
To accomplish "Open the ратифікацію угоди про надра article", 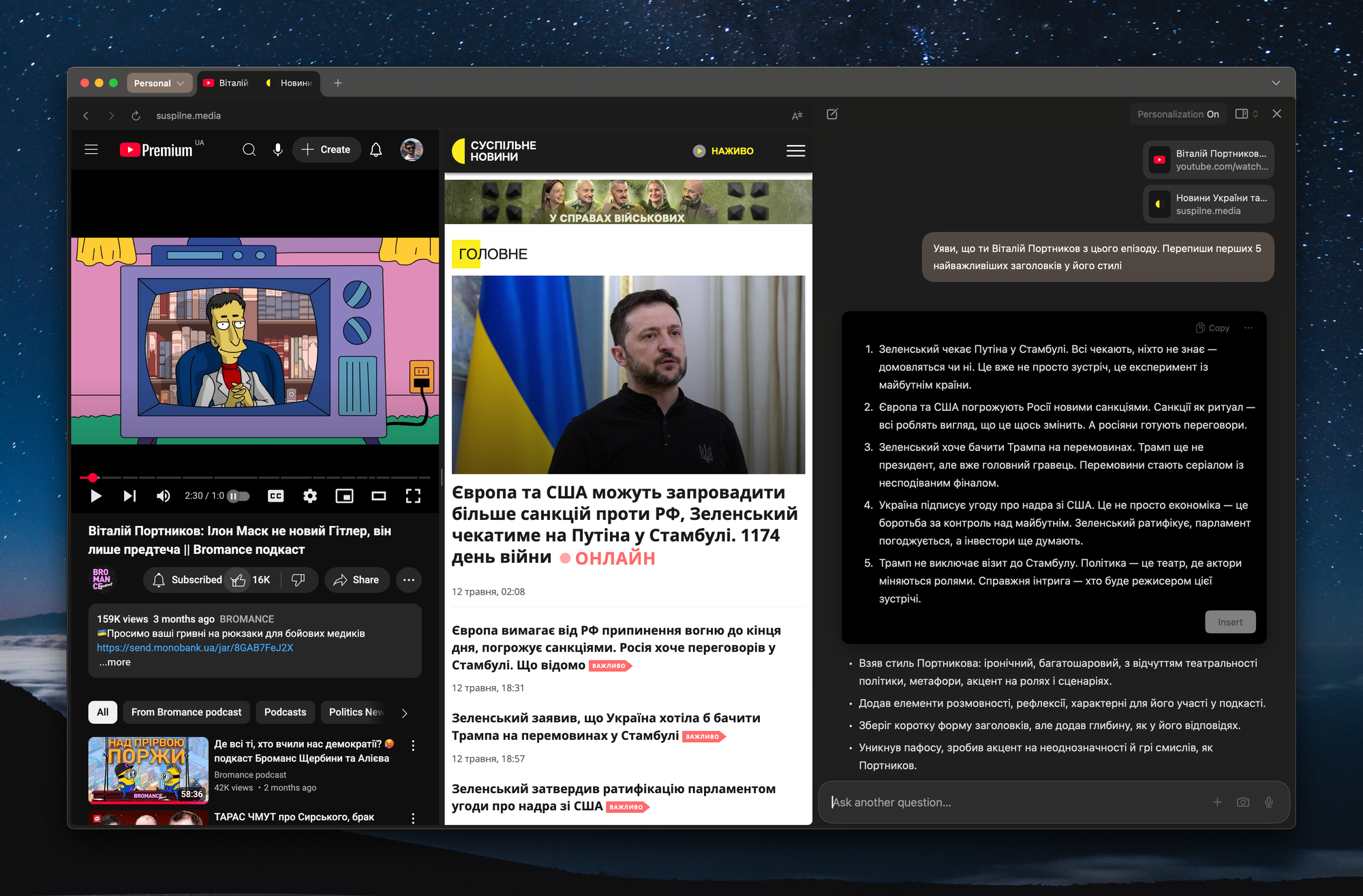I will 613,798.
